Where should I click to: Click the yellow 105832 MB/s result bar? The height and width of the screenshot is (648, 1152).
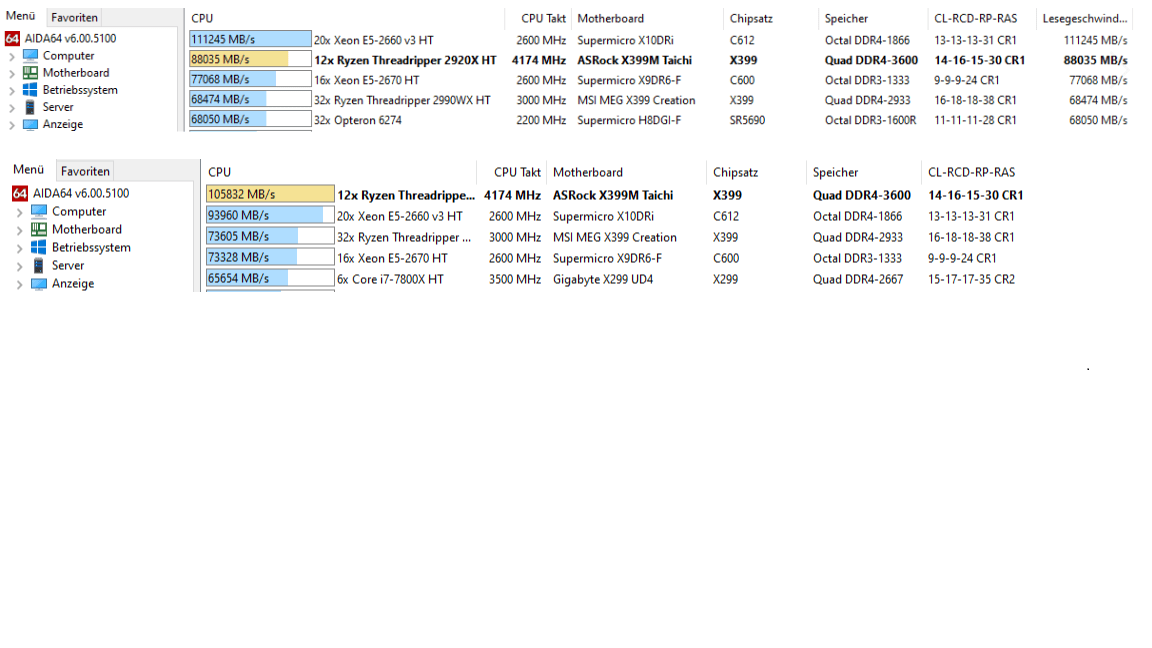(270, 194)
